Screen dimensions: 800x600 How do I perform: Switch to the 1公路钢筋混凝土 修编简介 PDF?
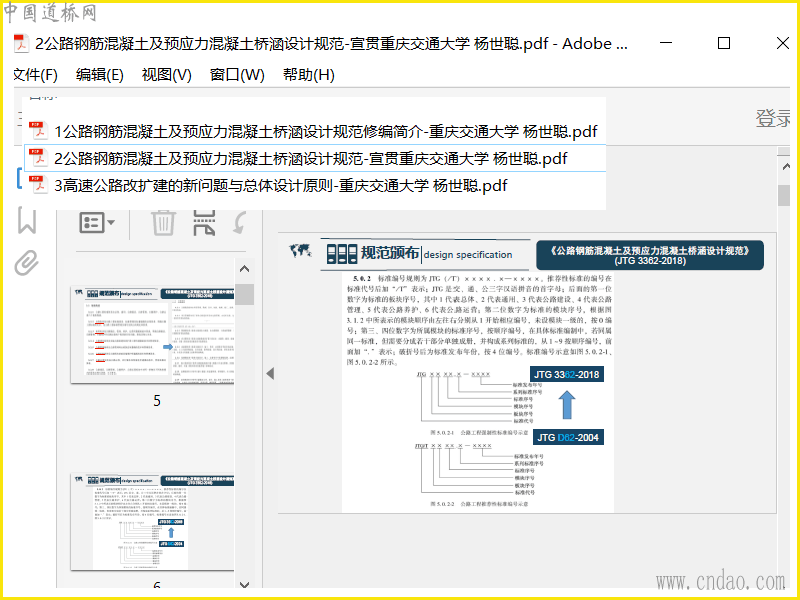(x=315, y=132)
